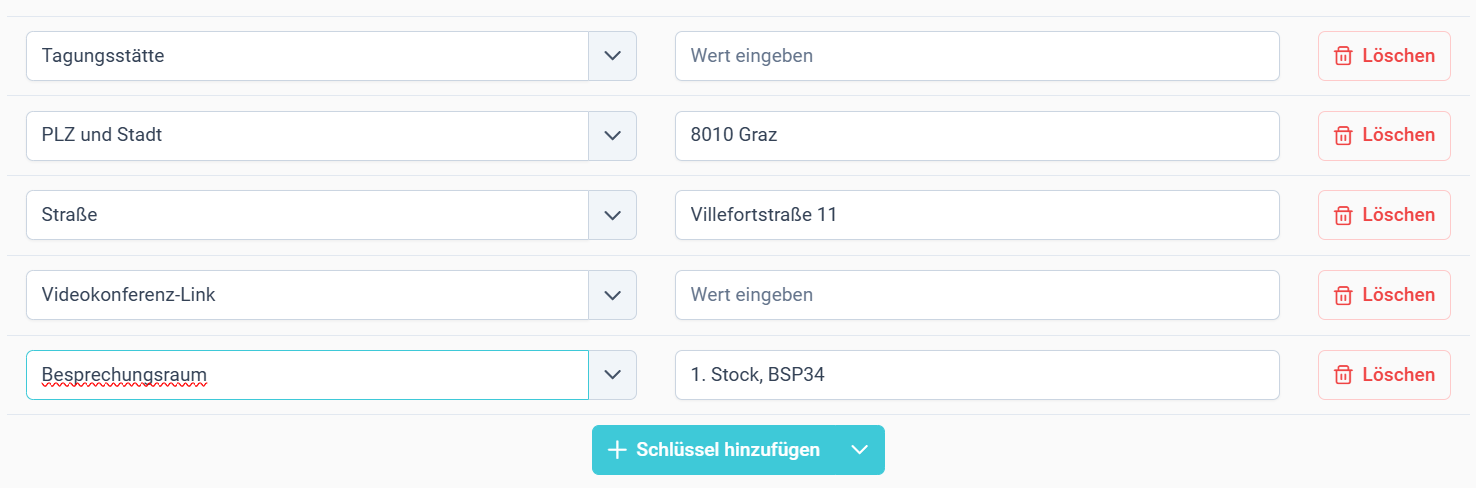Image resolution: width=1476 pixels, height=488 pixels.
Task: Expand chevron beside Schlüssel hinzufügen
Action: pyautogui.click(x=860, y=450)
